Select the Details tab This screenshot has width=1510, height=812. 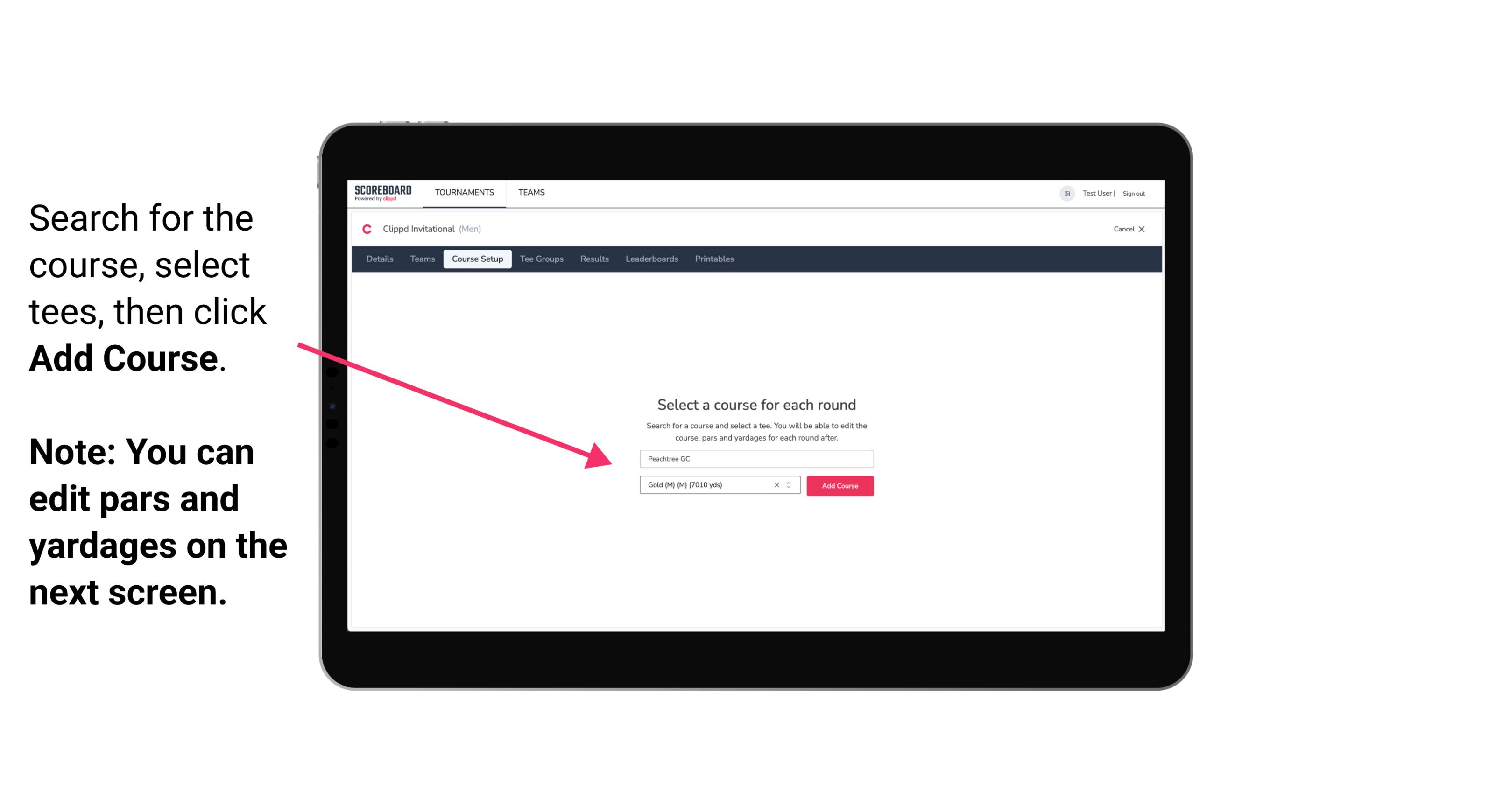coord(378,259)
